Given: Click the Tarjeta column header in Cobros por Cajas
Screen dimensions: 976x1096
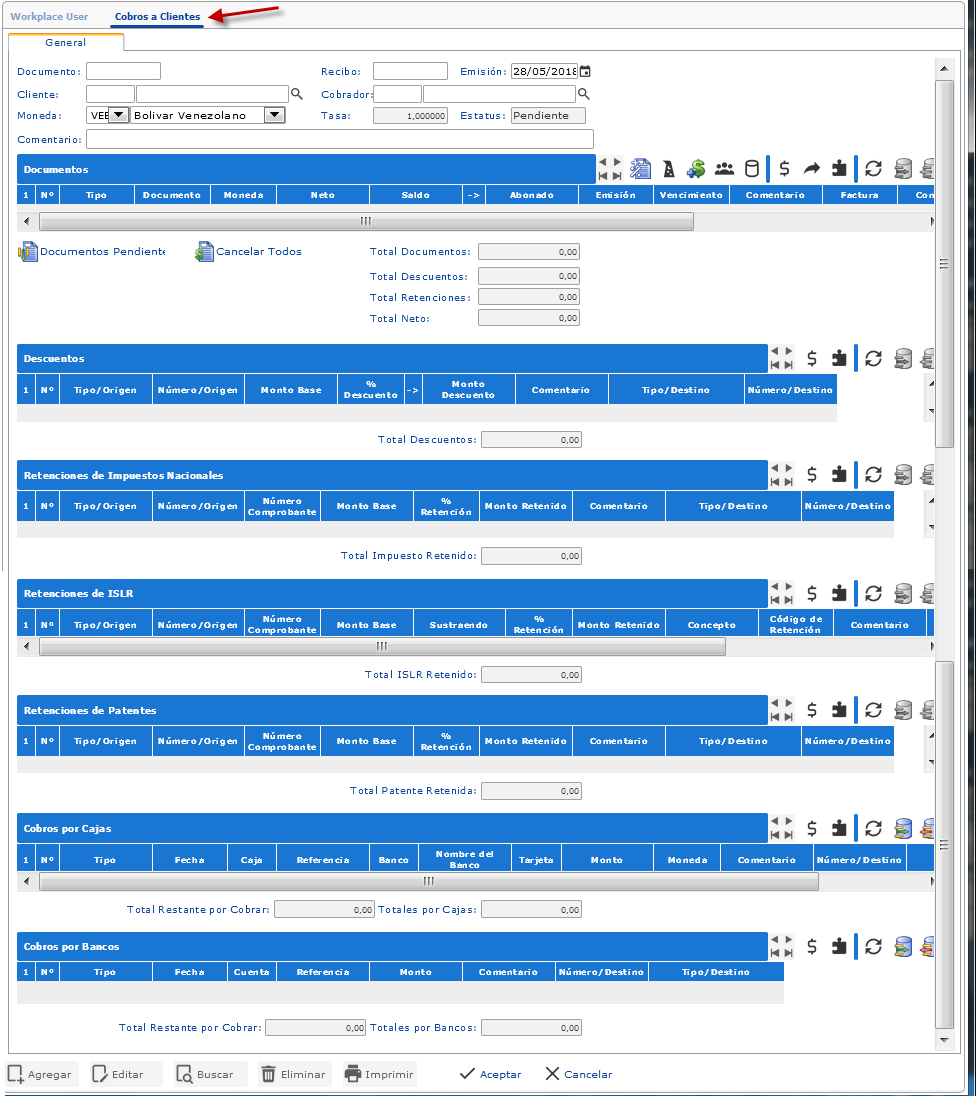Looking at the screenshot, I should [536, 860].
